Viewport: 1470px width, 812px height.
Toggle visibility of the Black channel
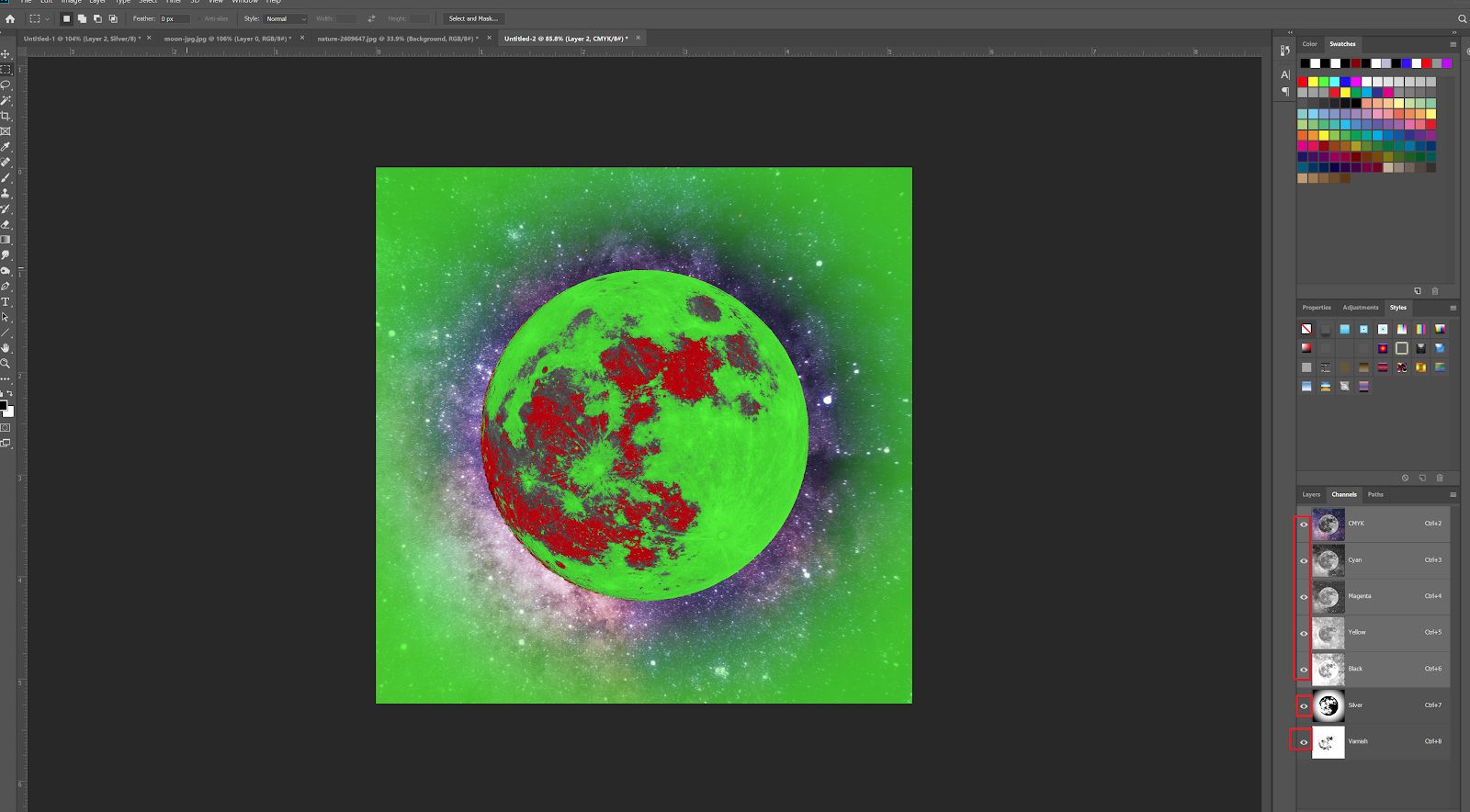click(x=1303, y=670)
